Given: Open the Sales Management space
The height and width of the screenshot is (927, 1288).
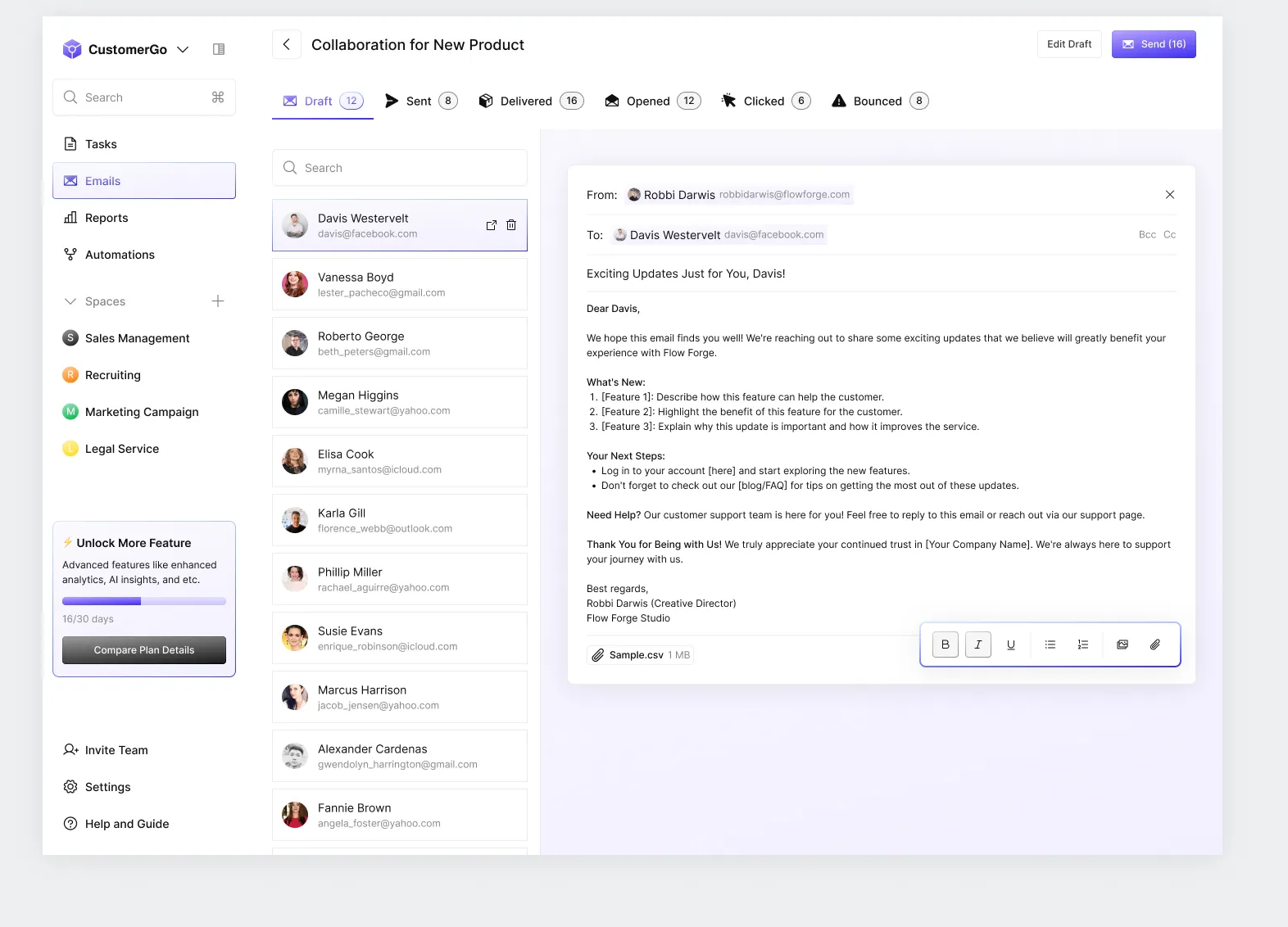Looking at the screenshot, I should click(x=144, y=338).
